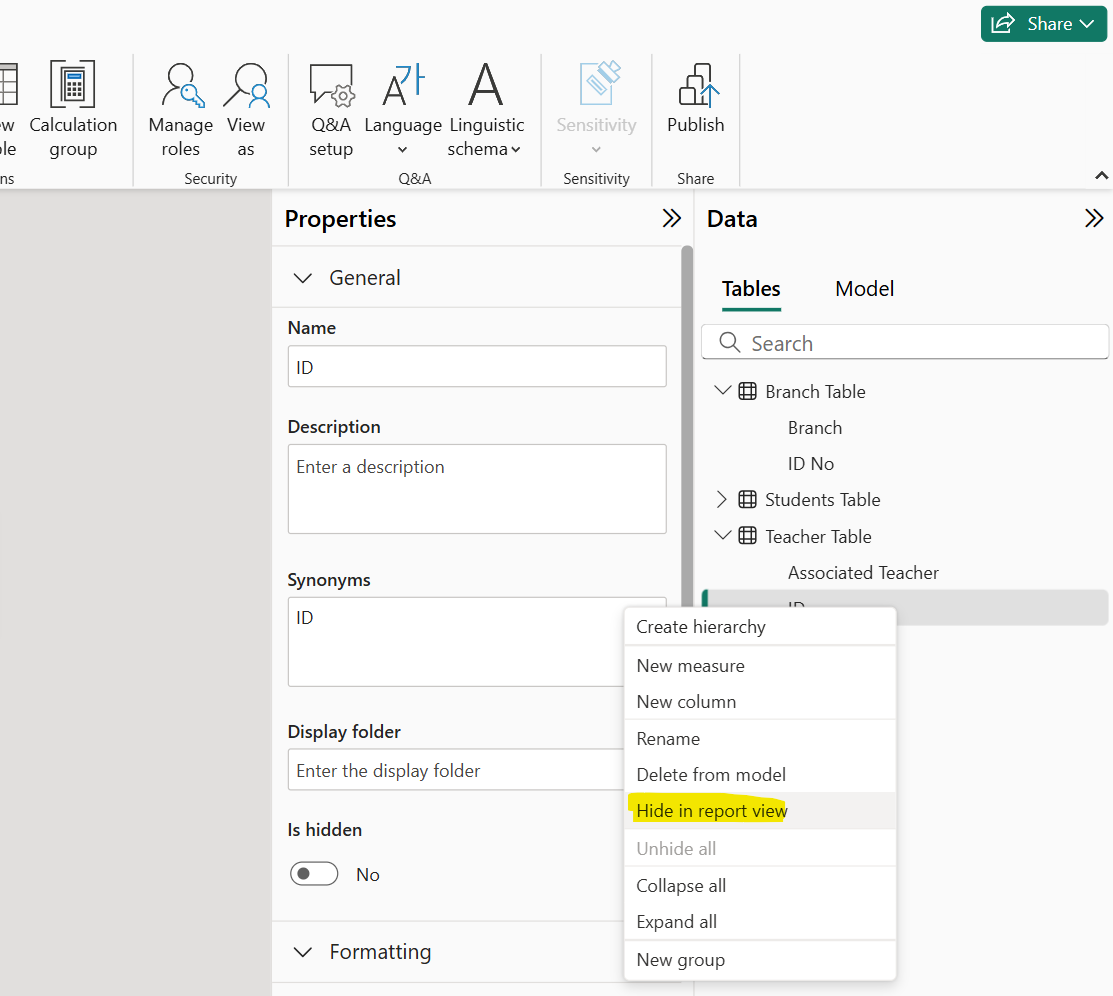Collapse the Data pane with double arrows
This screenshot has width=1113, height=996.
click(x=1094, y=217)
